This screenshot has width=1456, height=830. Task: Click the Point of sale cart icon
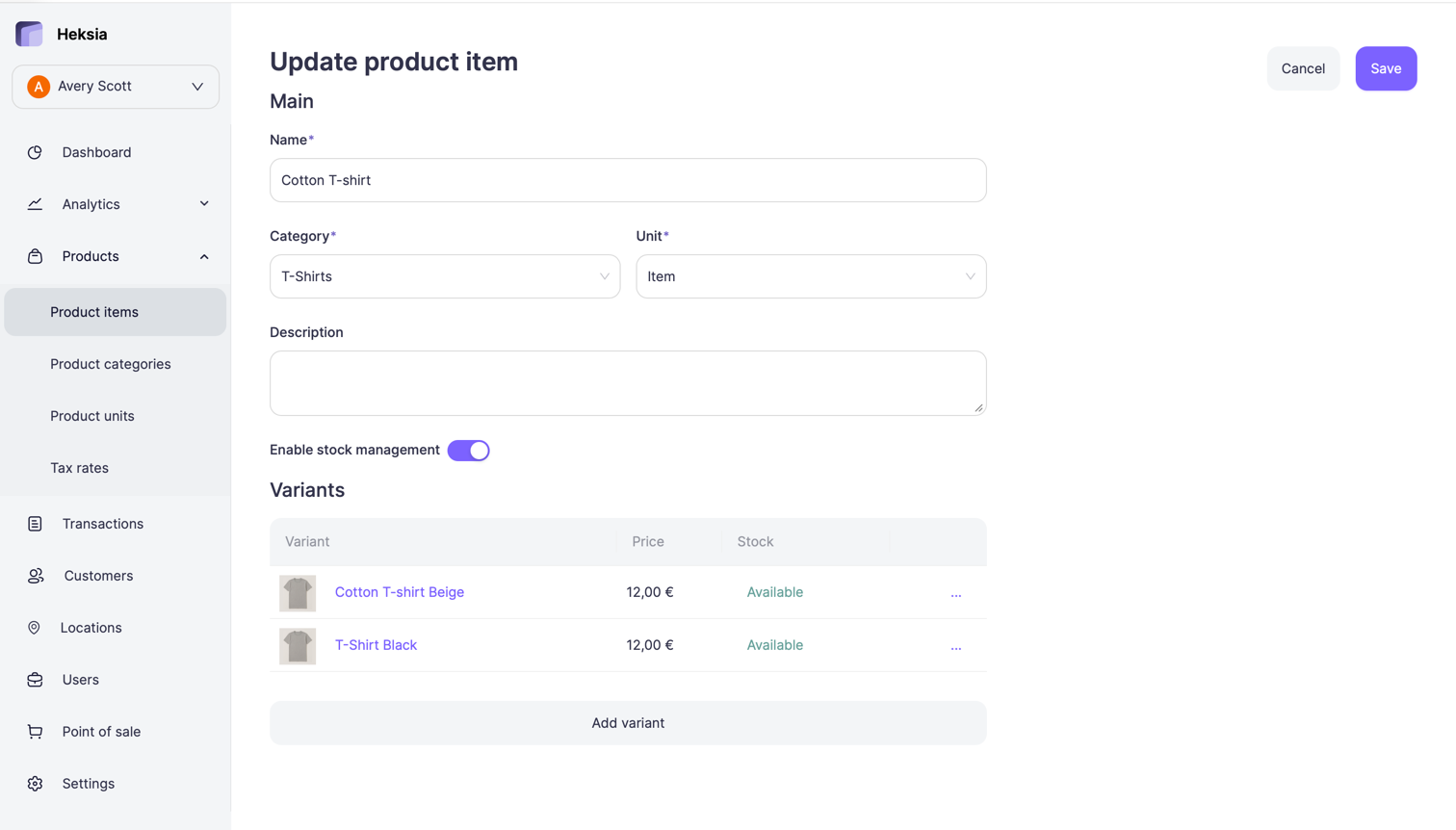point(35,731)
